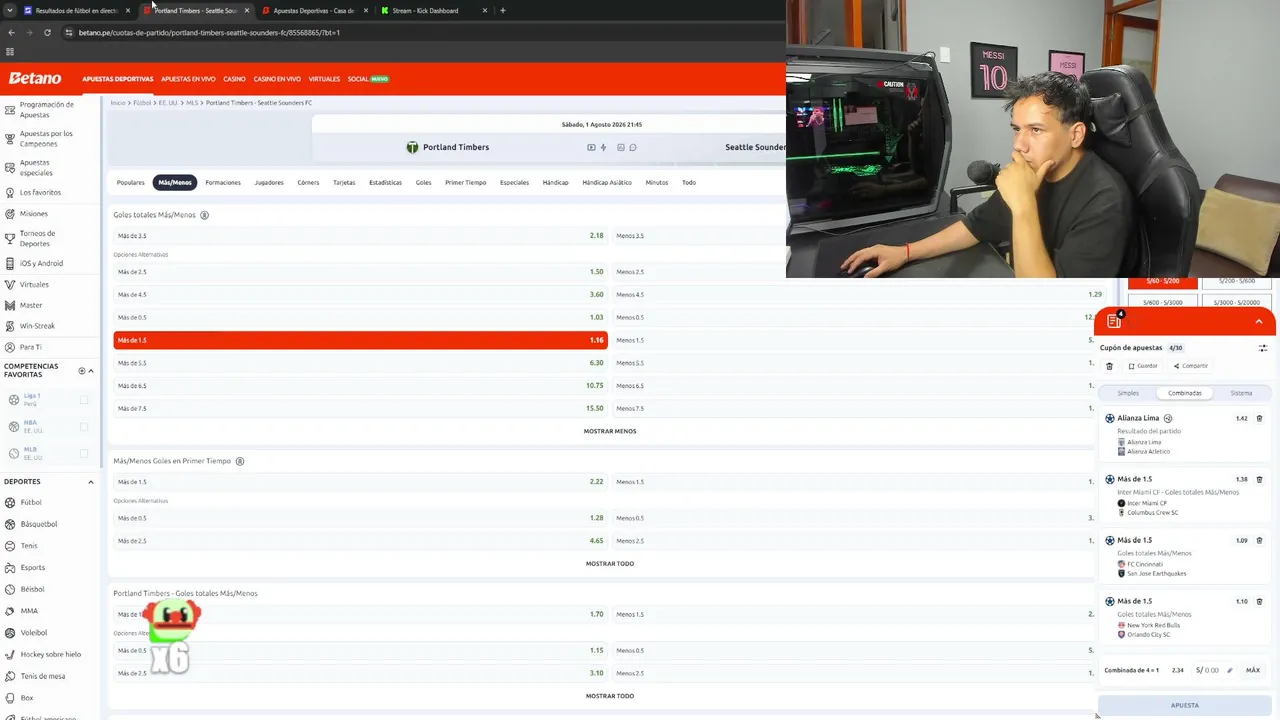Go to the MLS breadcrumb link
The height and width of the screenshot is (720, 1280).
192,103
